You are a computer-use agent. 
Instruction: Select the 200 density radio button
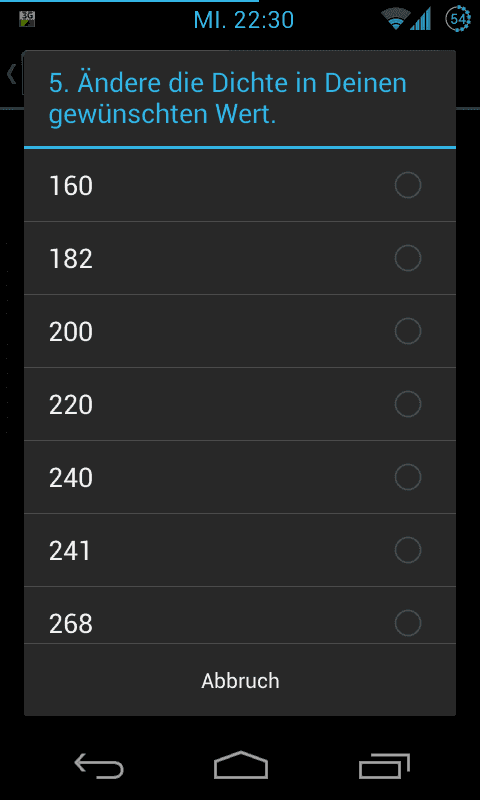coord(408,331)
